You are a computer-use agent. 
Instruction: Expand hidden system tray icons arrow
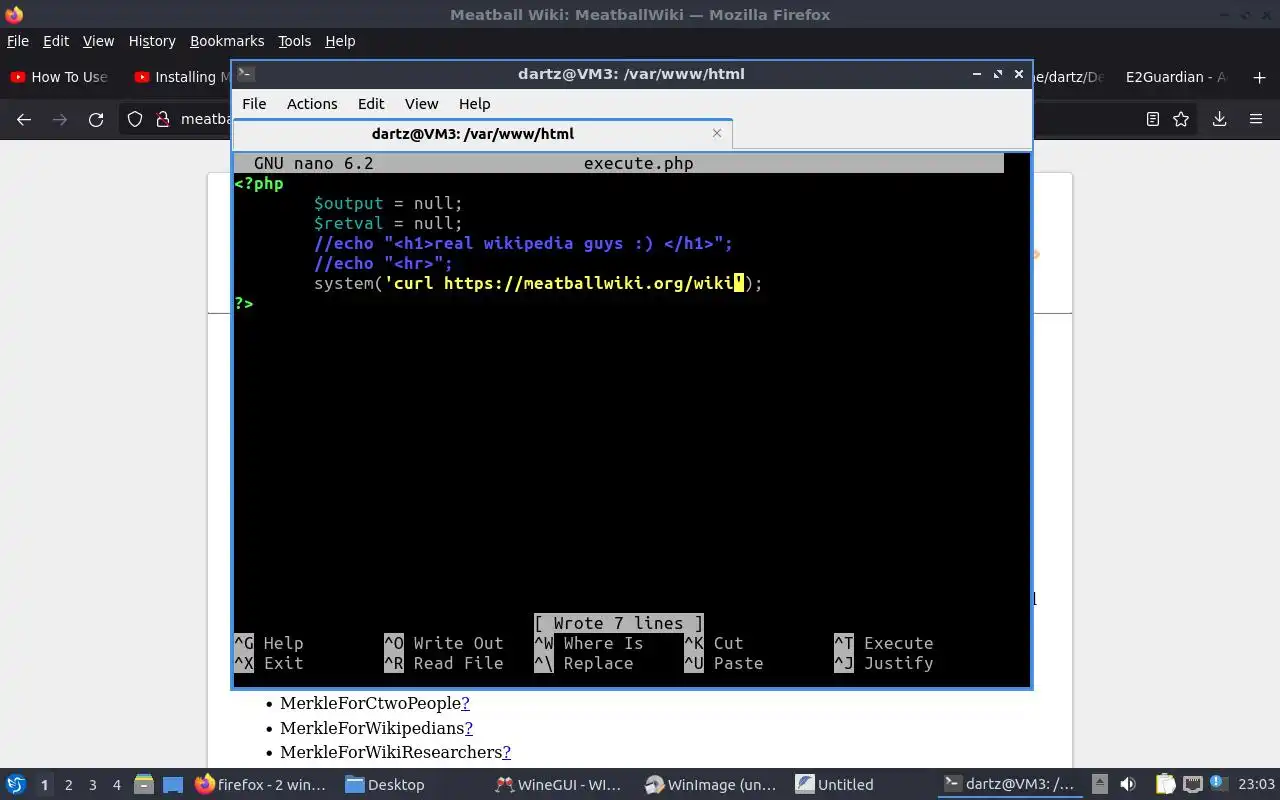[1099, 784]
